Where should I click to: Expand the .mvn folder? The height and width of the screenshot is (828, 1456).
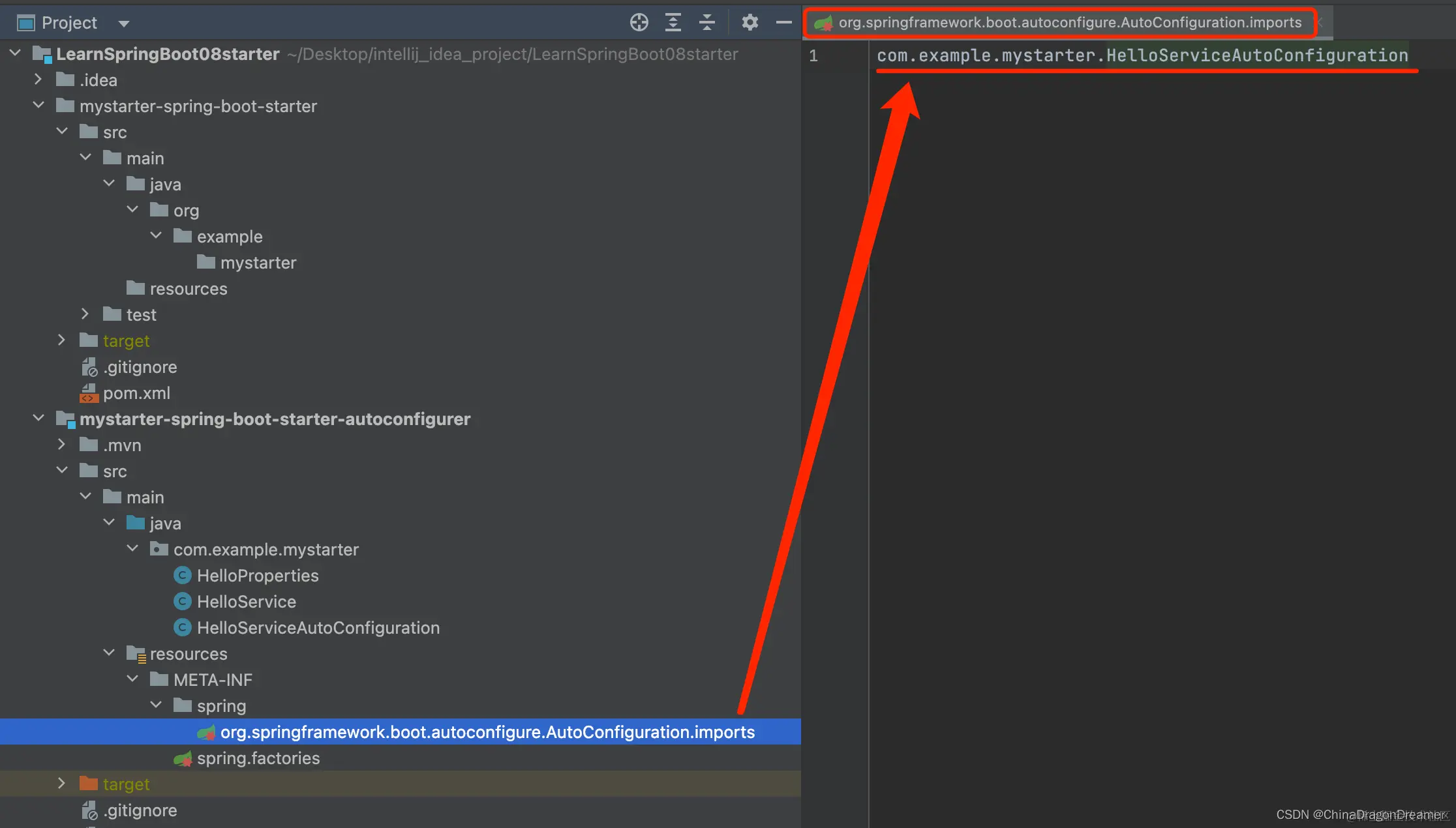(x=61, y=445)
